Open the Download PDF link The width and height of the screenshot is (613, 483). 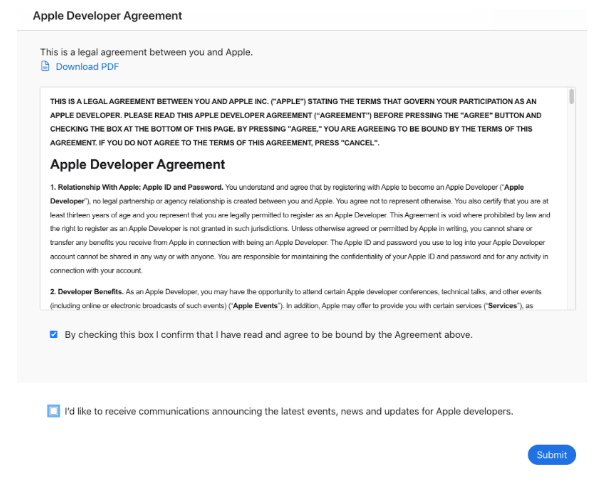pos(87,67)
